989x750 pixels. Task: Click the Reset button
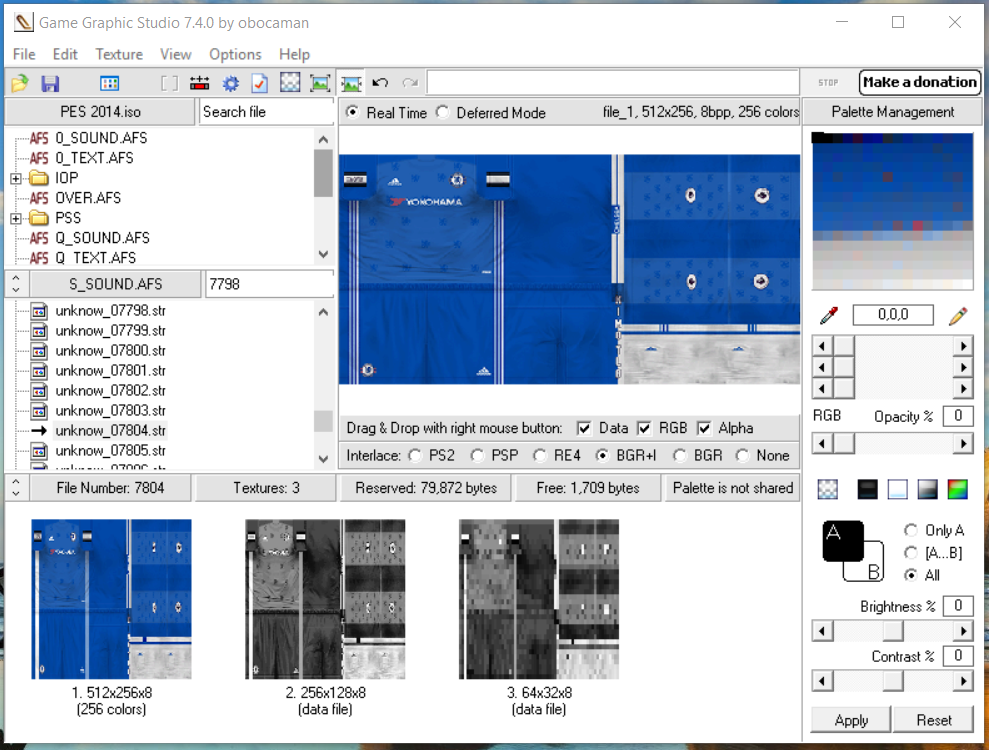pyautogui.click(x=933, y=720)
